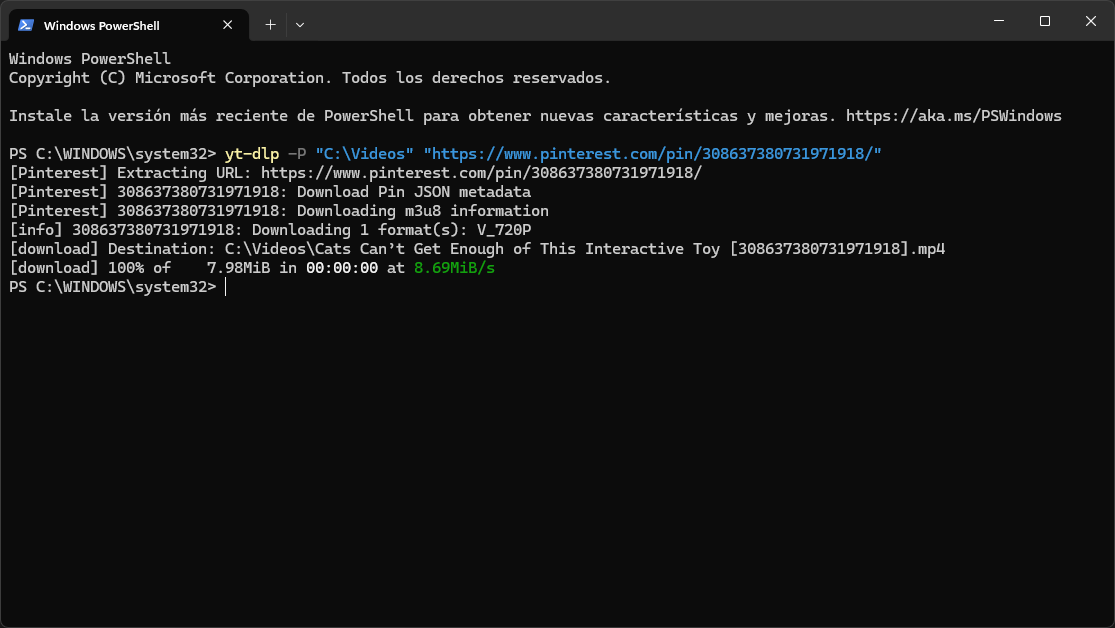The width and height of the screenshot is (1115, 628).
Task: Maximize the terminal window
Action: [x=1045, y=21]
